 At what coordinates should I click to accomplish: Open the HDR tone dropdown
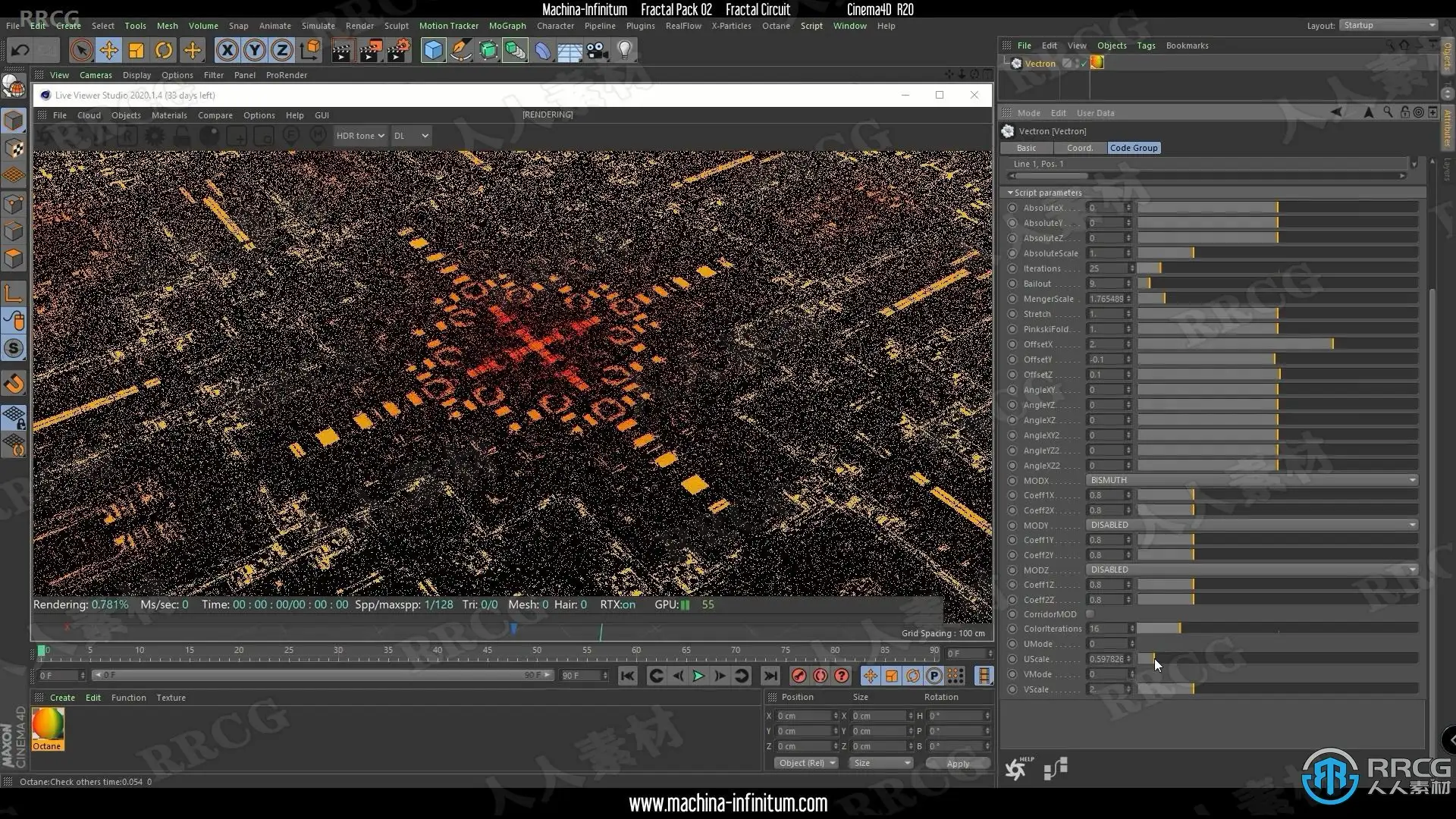[360, 136]
